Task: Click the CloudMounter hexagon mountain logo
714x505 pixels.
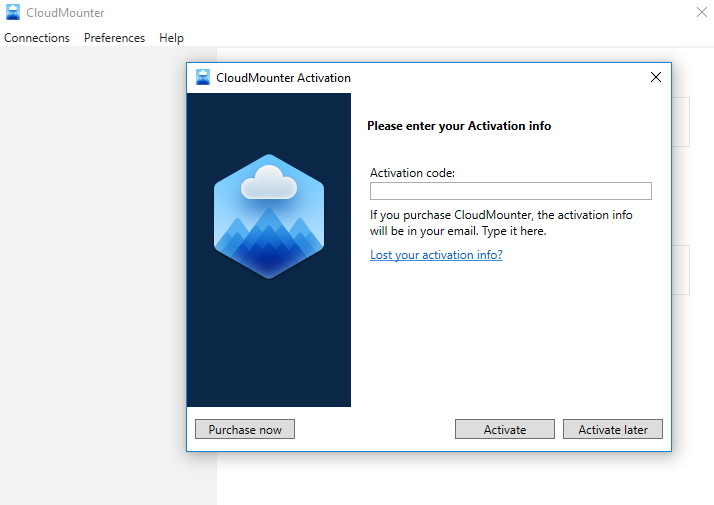Action: [x=269, y=216]
